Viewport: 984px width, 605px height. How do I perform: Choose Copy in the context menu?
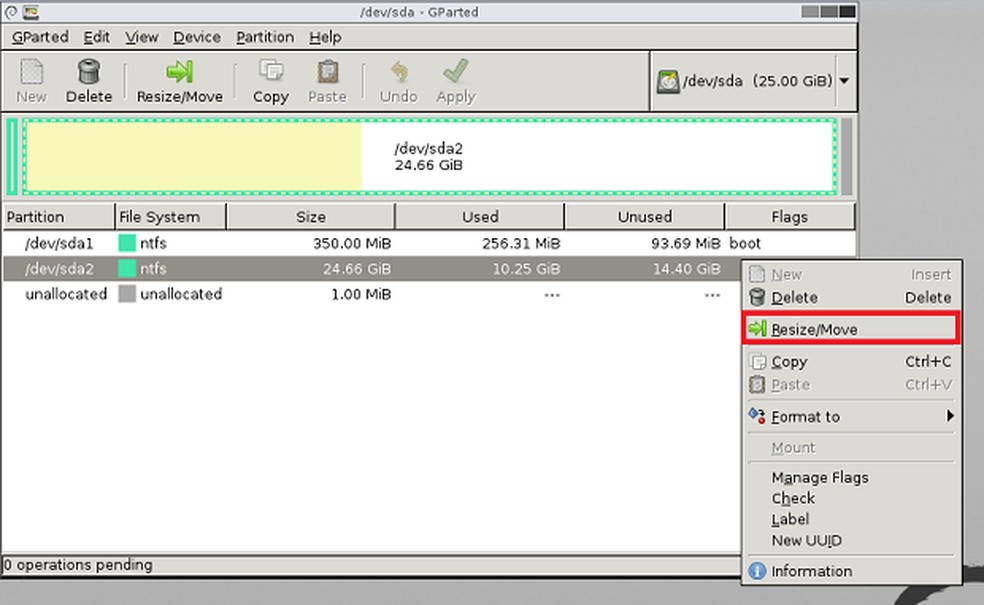coord(850,361)
